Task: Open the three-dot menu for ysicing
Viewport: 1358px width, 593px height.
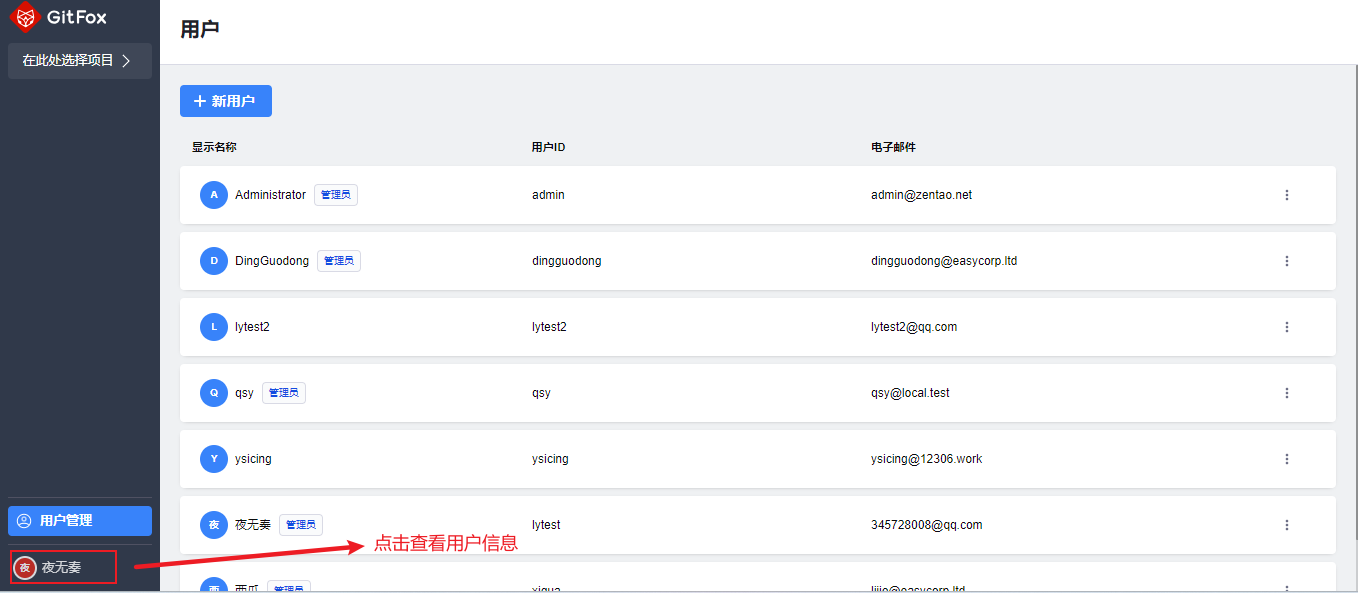Action: click(1287, 459)
